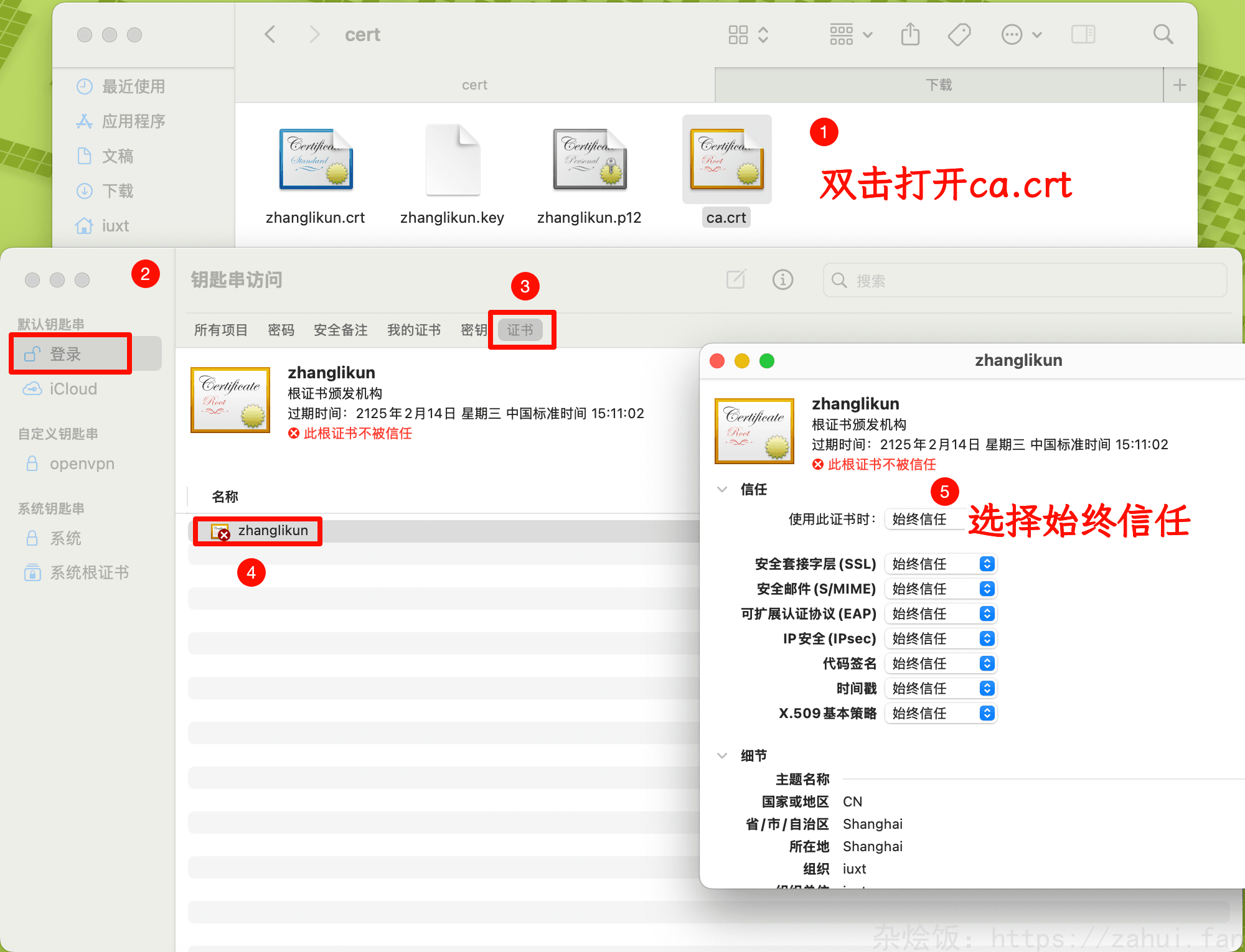Click the info icon in Keychain Access toolbar
This screenshot has width=1245, height=952.
(x=782, y=280)
